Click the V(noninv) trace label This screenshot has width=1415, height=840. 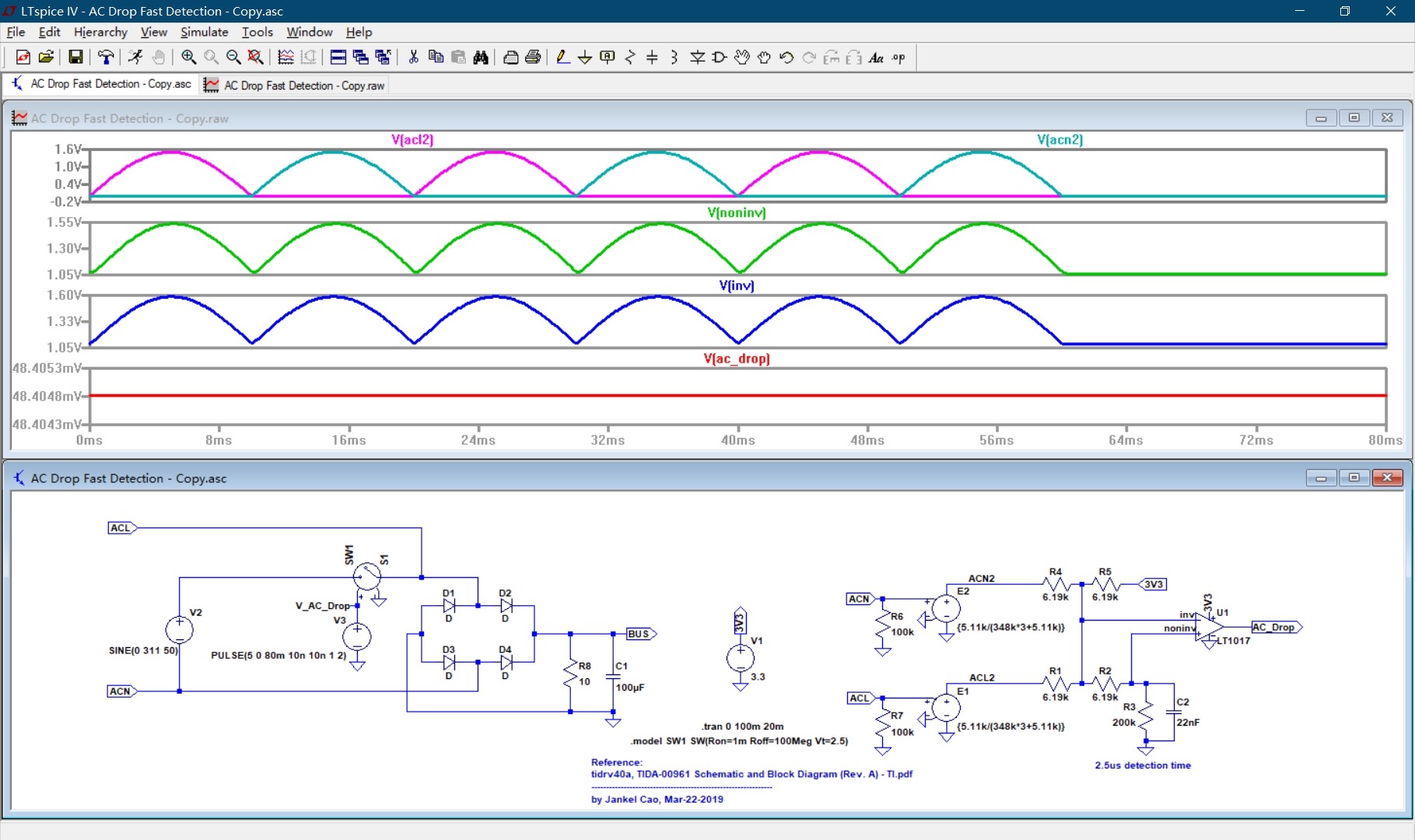(736, 212)
